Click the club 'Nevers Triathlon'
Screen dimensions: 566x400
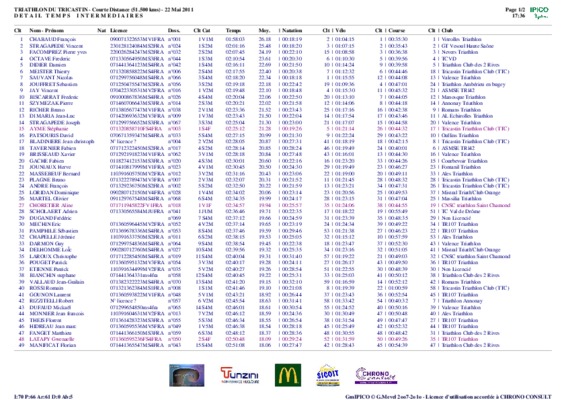click(460, 52)
